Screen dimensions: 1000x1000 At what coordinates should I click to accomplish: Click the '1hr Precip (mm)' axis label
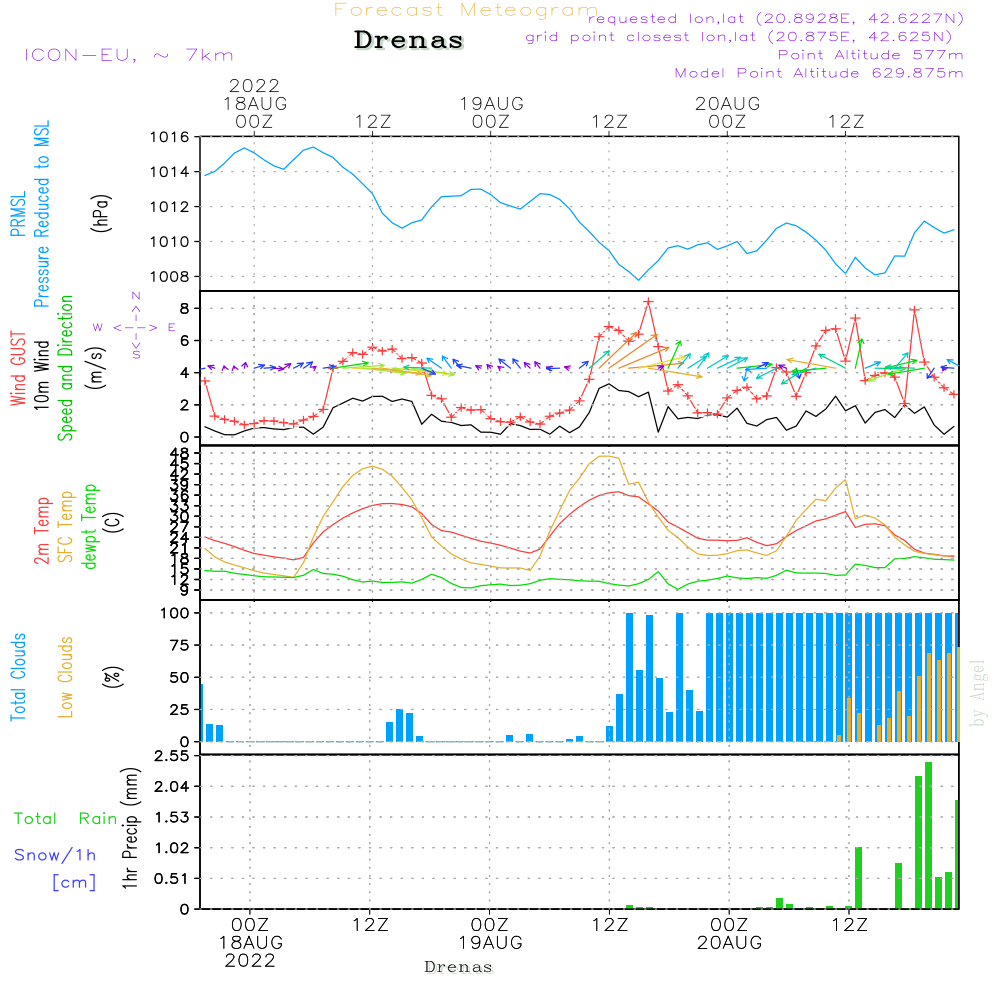pyautogui.click(x=130, y=828)
